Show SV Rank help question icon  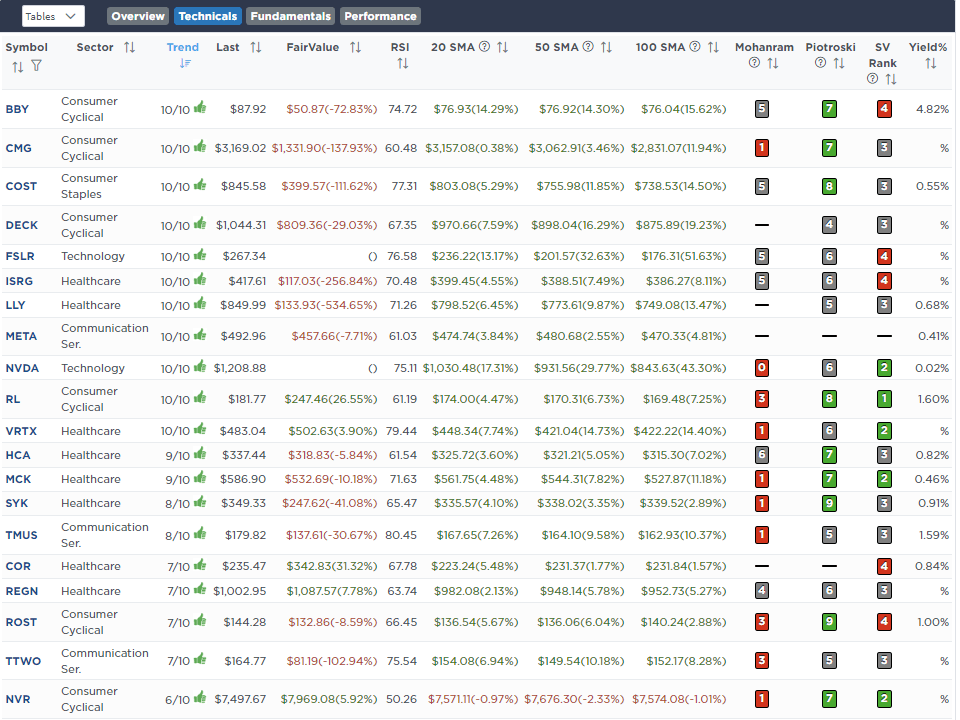[872, 78]
